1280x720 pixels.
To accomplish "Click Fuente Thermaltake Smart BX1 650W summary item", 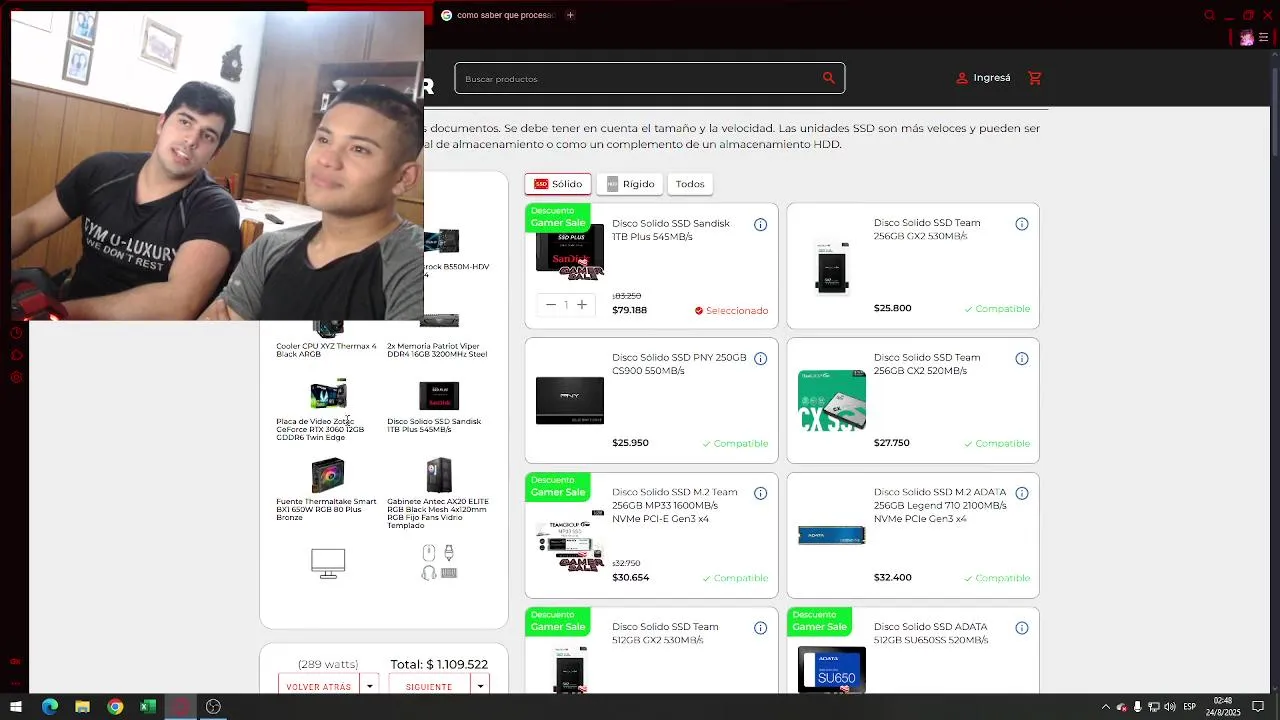I will (328, 490).
